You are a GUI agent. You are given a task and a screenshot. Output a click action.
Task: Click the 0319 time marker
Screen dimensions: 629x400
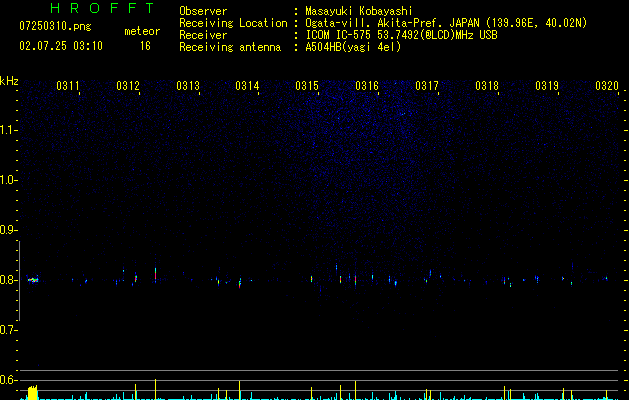[547, 85]
